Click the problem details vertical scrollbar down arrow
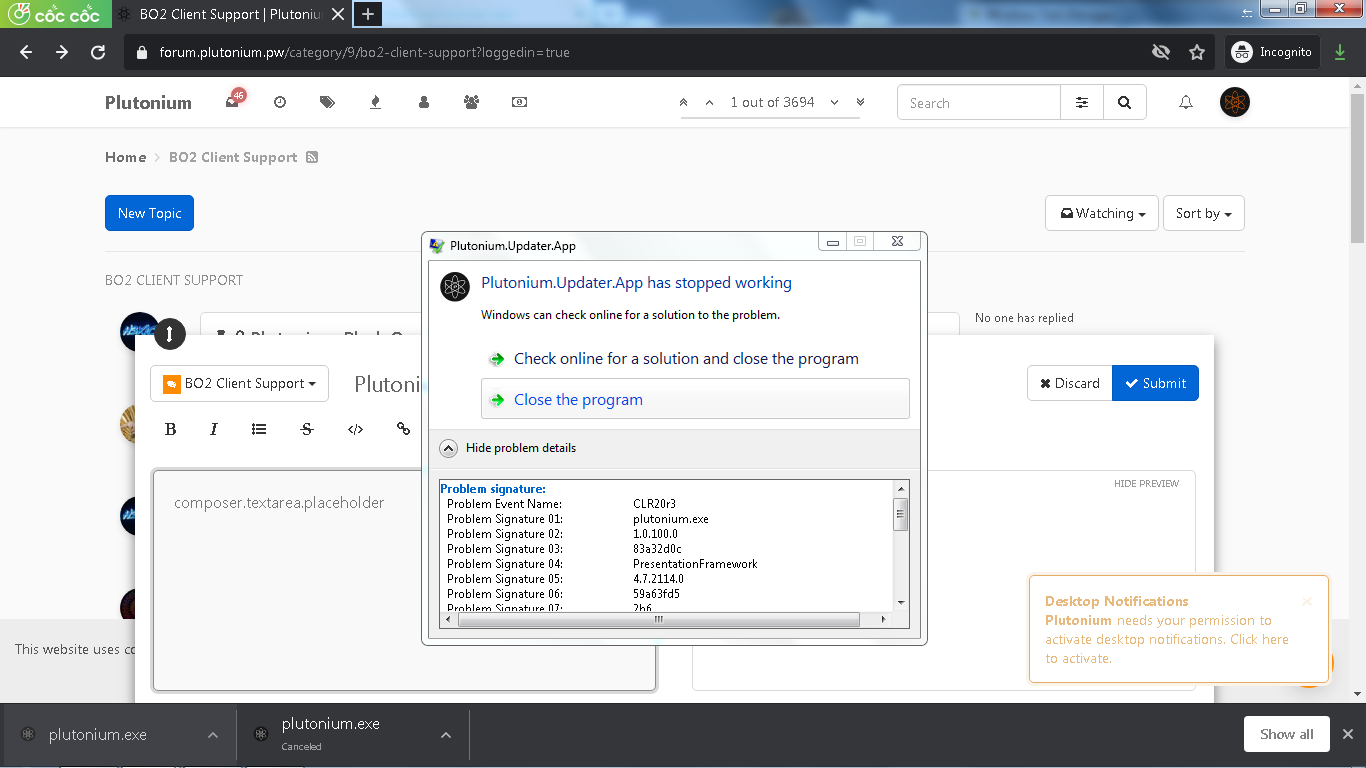1366x768 pixels. click(x=901, y=603)
